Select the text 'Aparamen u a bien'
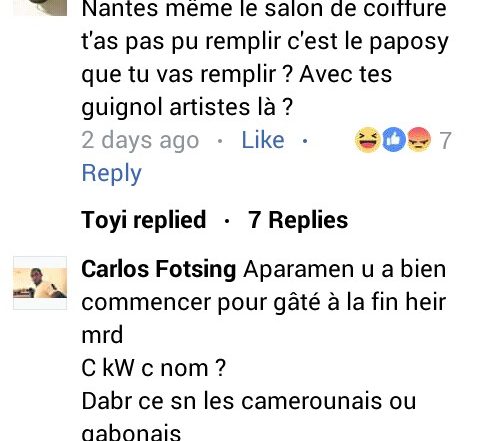This screenshot has height=441, width=480. (x=345, y=269)
